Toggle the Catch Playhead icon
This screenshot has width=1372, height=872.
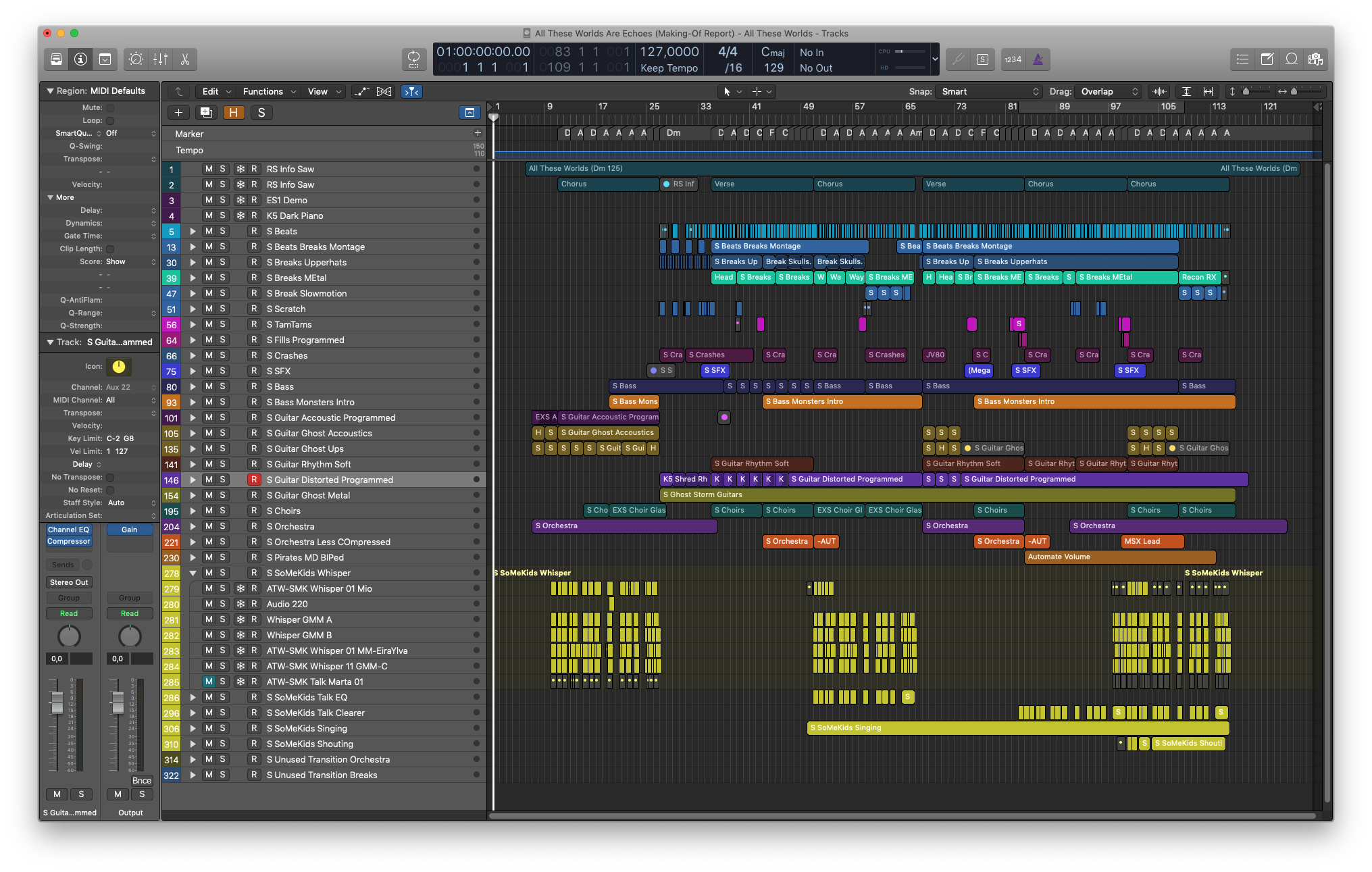click(411, 92)
